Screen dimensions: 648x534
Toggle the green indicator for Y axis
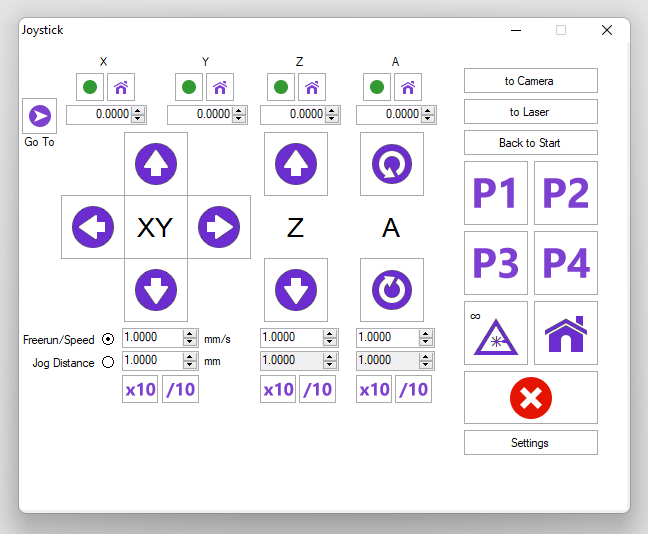point(190,87)
